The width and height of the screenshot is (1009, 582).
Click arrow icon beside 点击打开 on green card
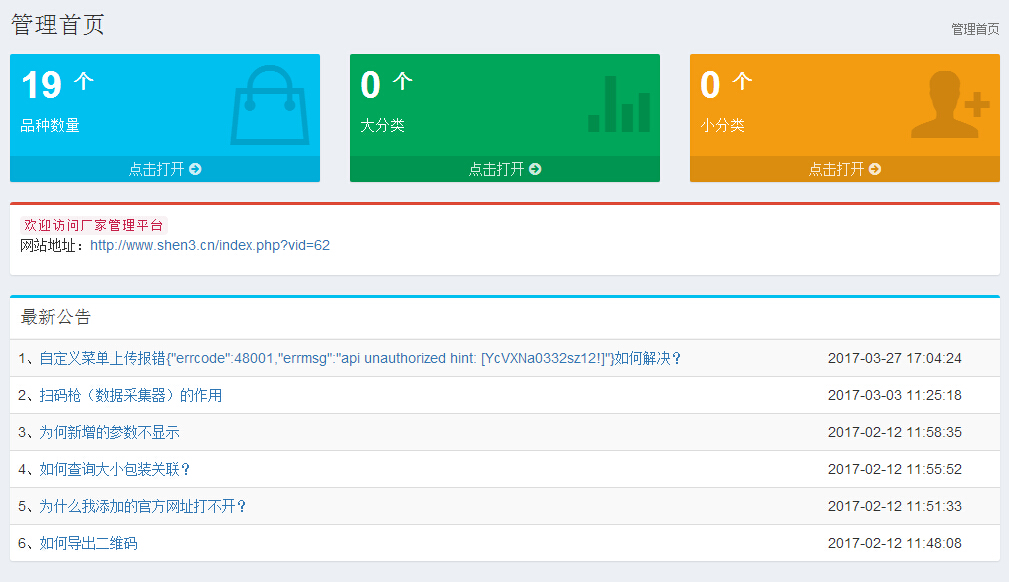535,169
